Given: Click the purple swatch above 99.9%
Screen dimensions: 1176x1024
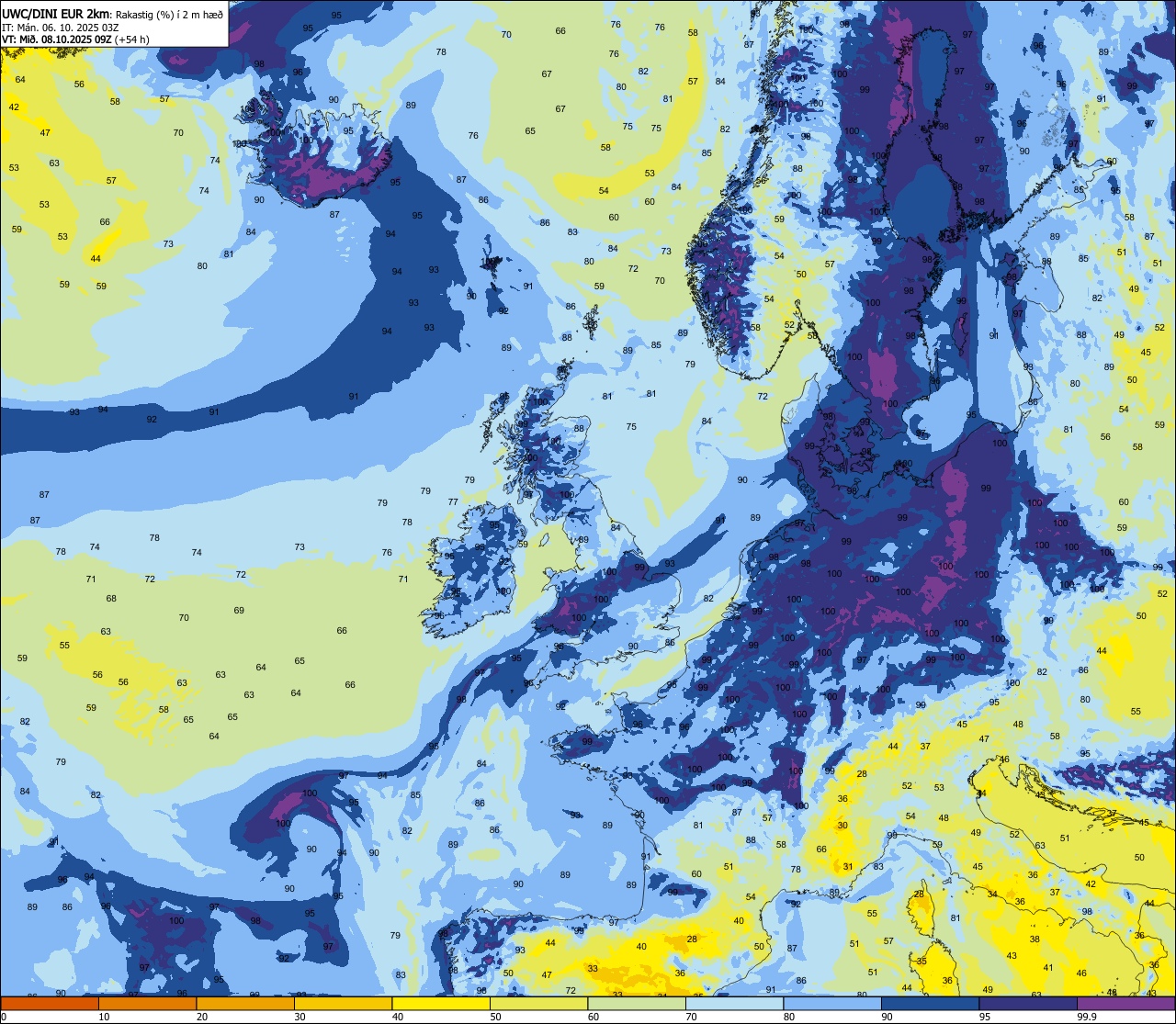Looking at the screenshot, I should pyautogui.click(x=1125, y=1003).
